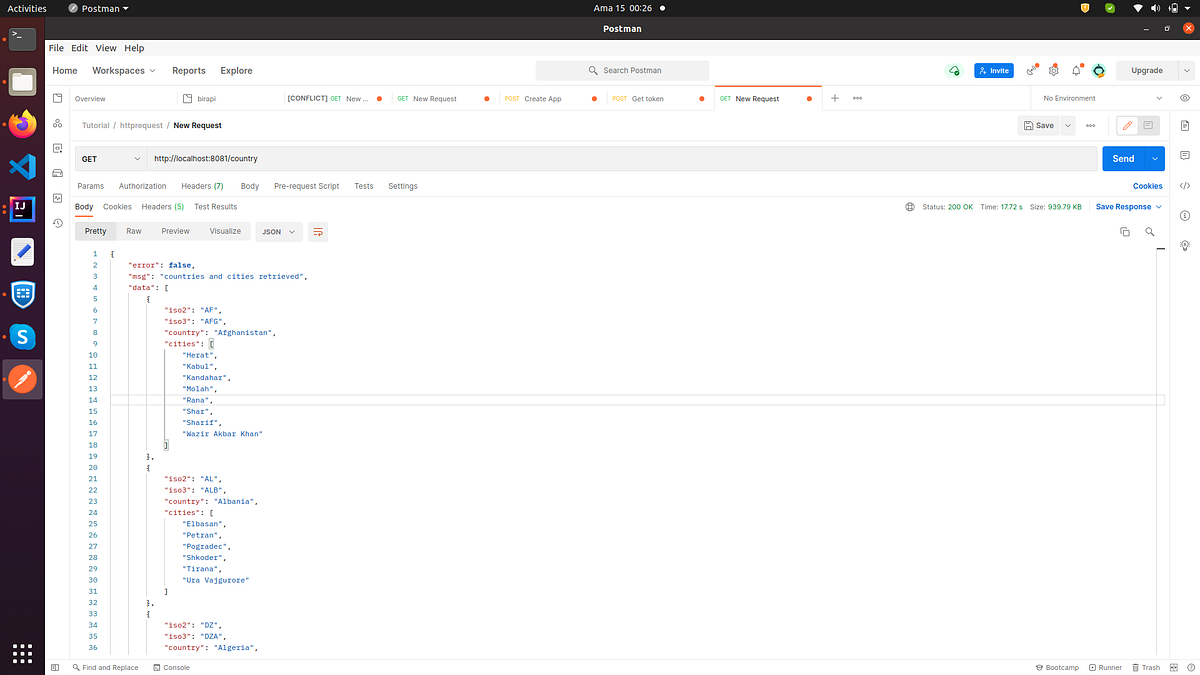
Task: Open the Runner from the bottom bar
Action: pyautogui.click(x=1105, y=667)
